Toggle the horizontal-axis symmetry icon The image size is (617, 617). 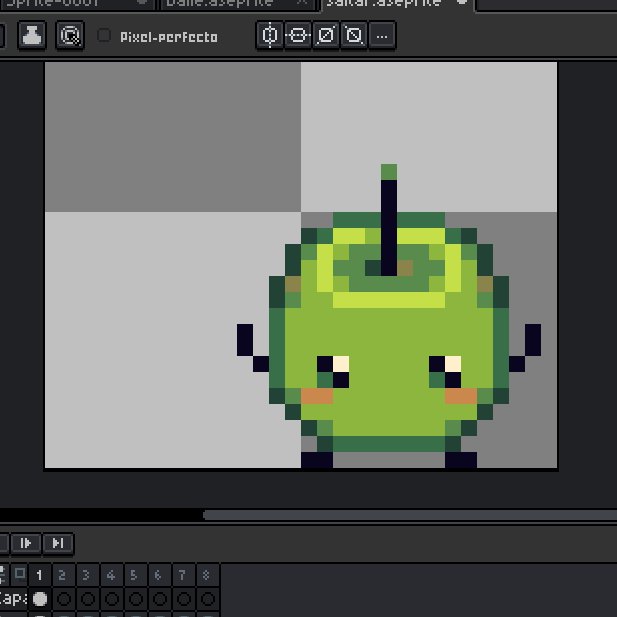pyautogui.click(x=298, y=35)
